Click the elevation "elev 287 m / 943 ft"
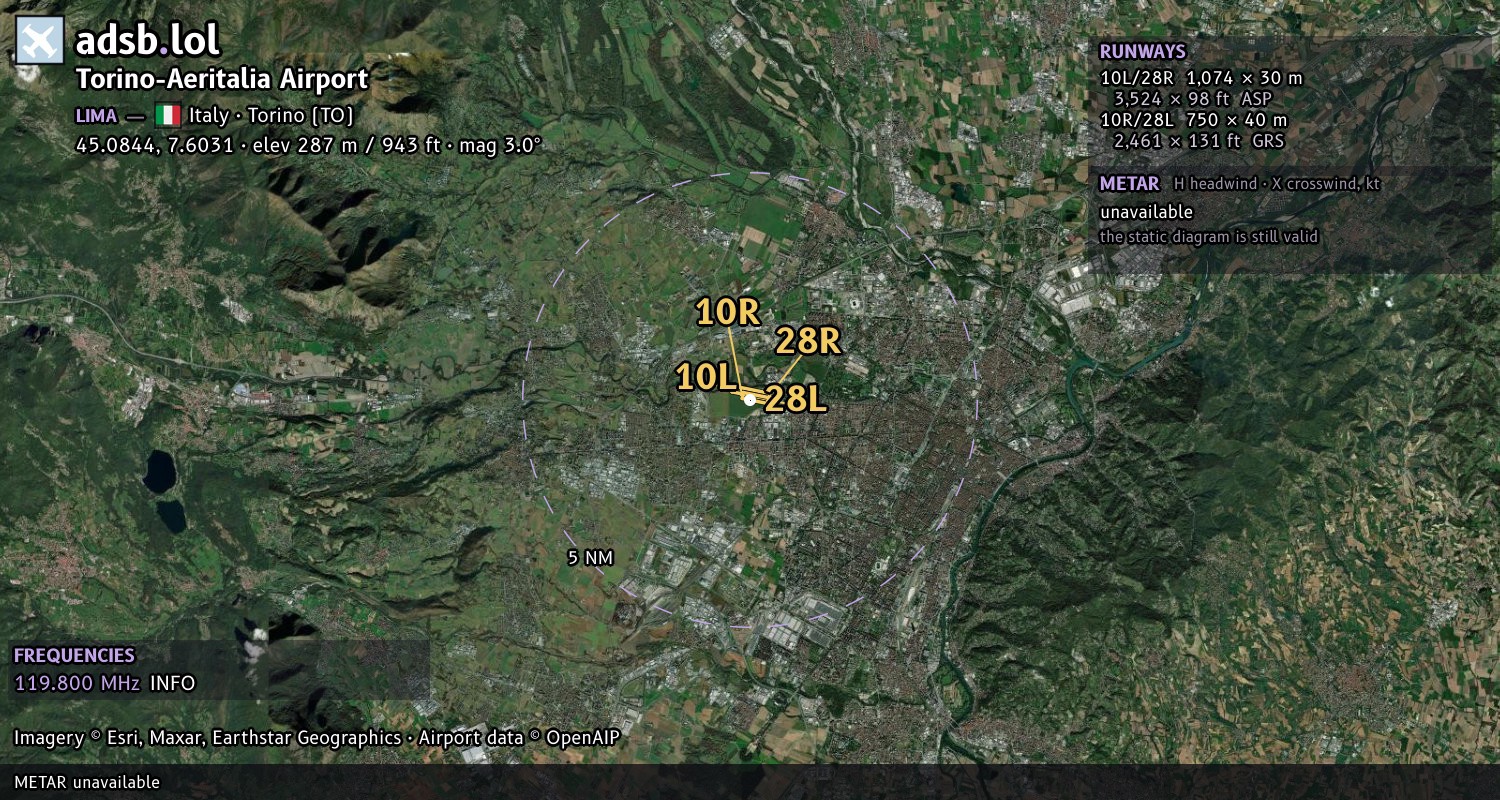1500x800 pixels. [x=347, y=145]
